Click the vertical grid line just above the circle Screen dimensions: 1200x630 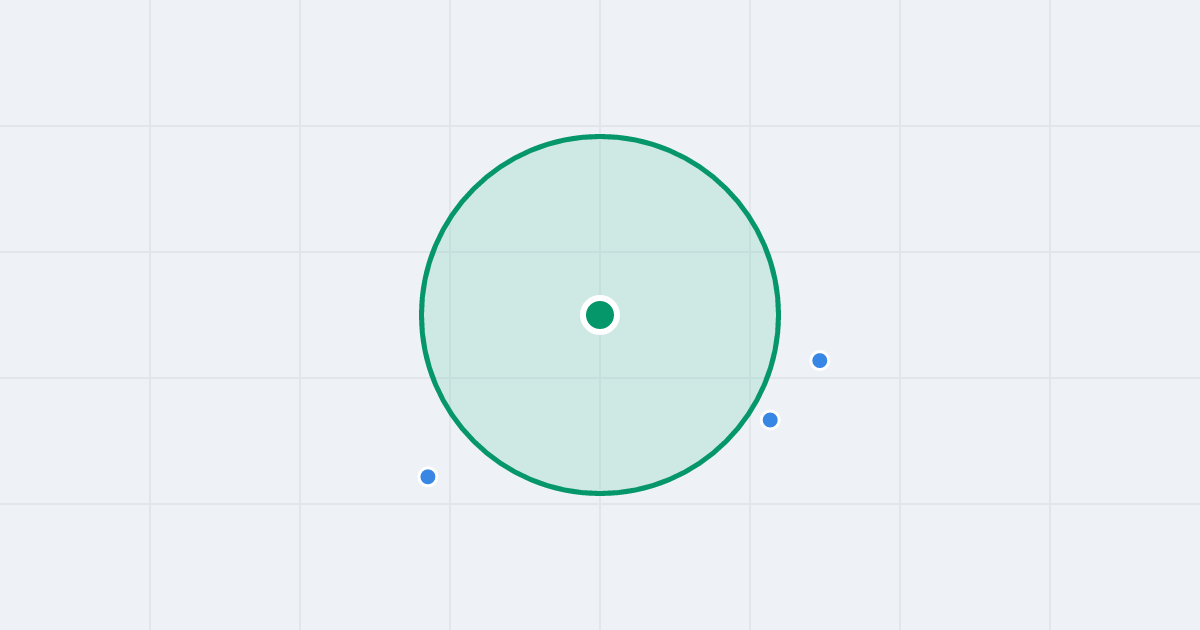(x=600, y=66)
